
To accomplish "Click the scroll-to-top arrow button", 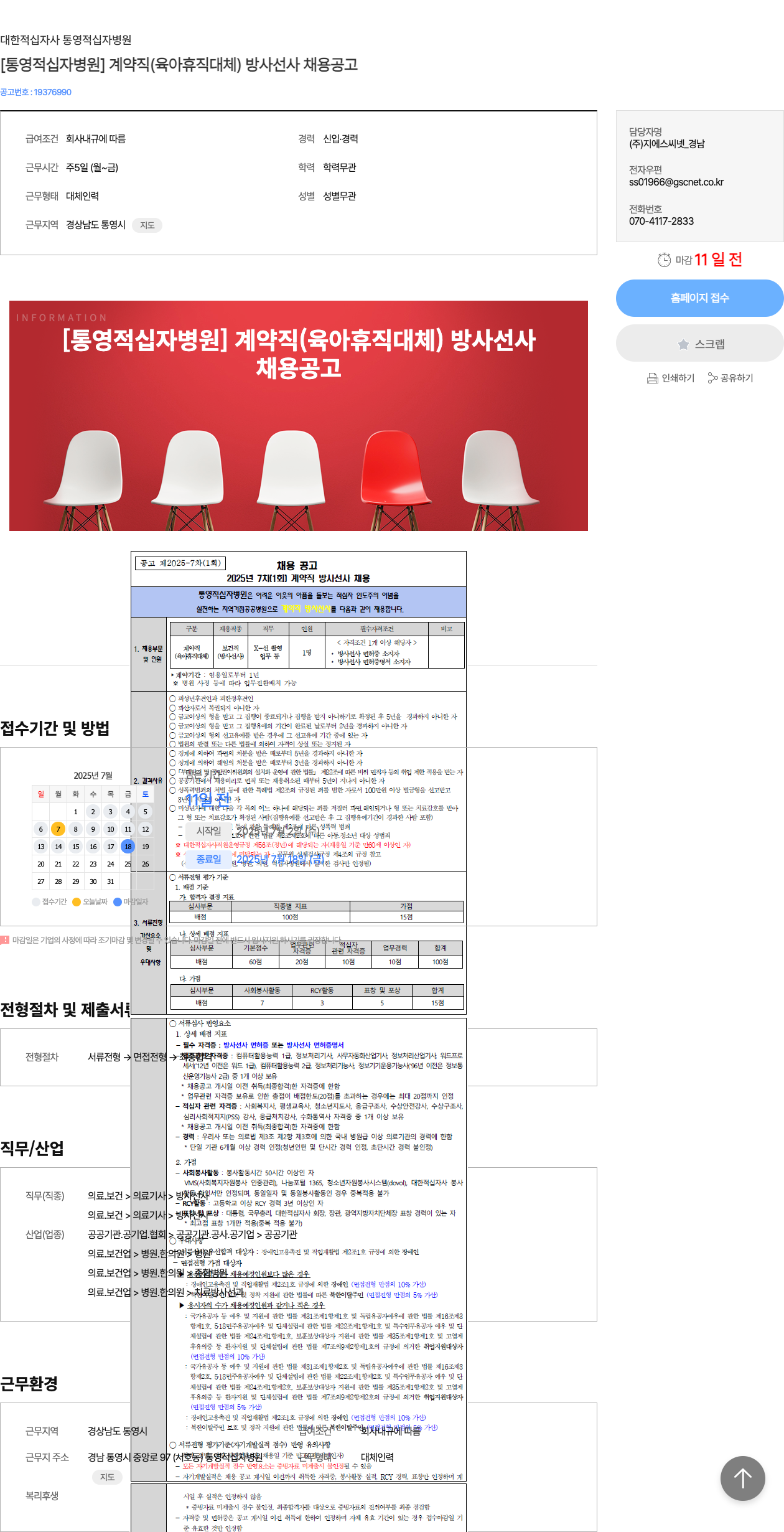I will 742,1478.
